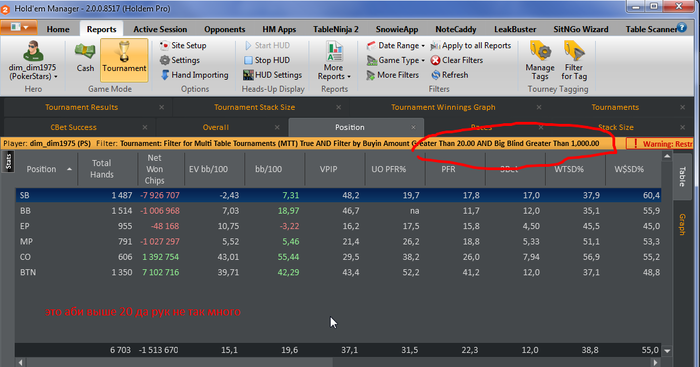Open the Settings gear option

click(180, 60)
